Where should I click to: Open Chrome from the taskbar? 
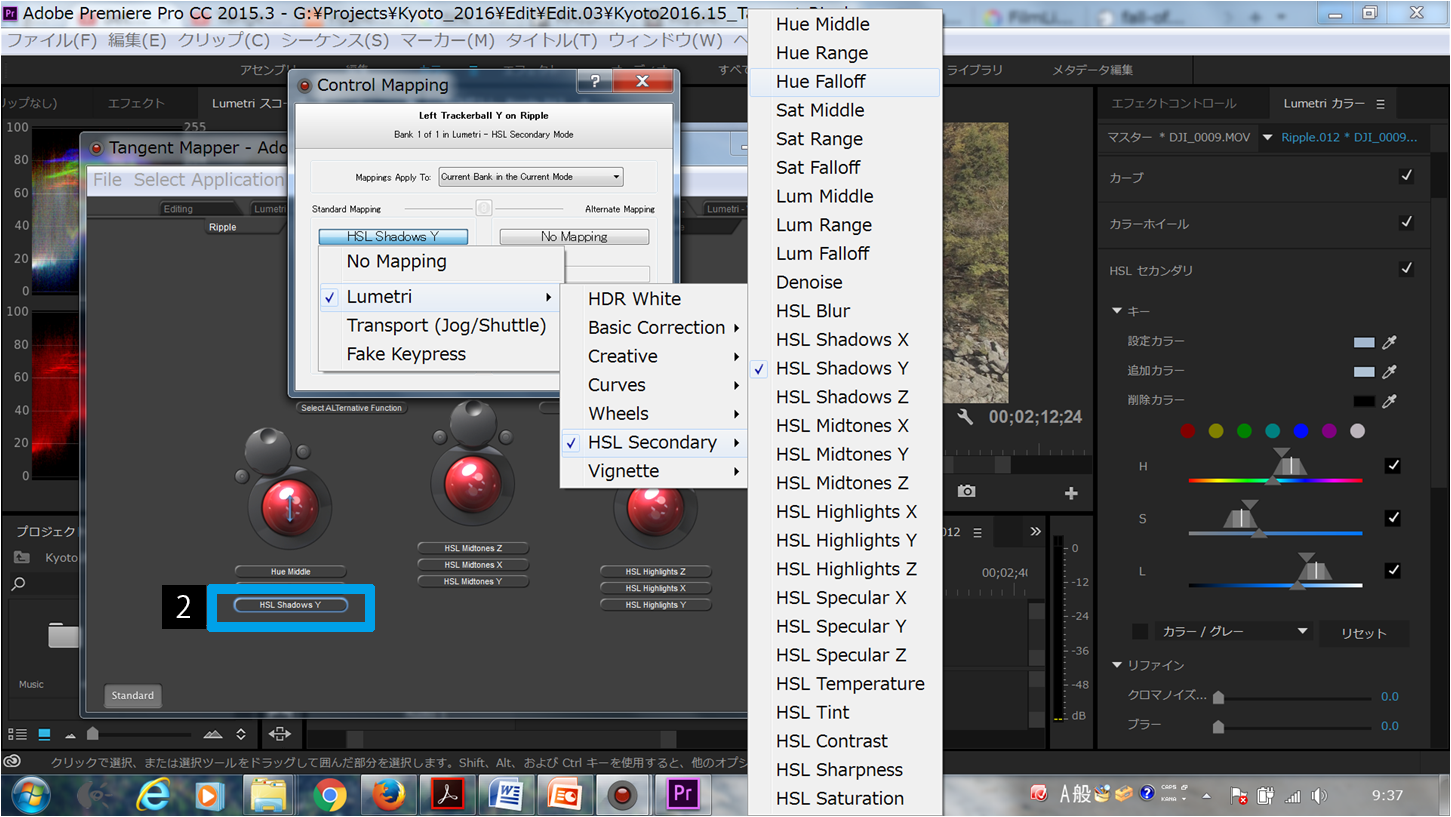tap(329, 796)
